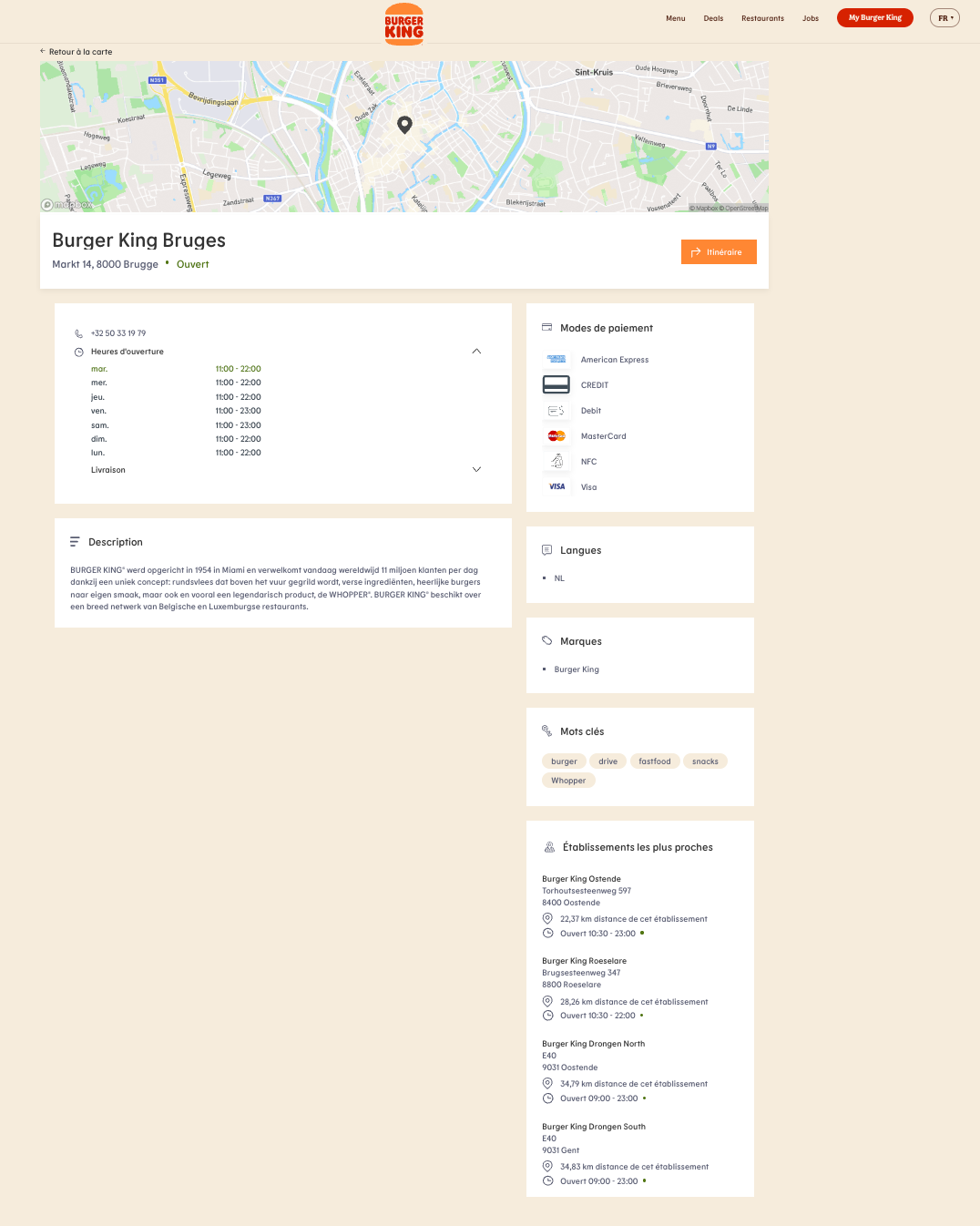Click the map location pin marker
This screenshot has width=980, height=1226.
click(405, 125)
